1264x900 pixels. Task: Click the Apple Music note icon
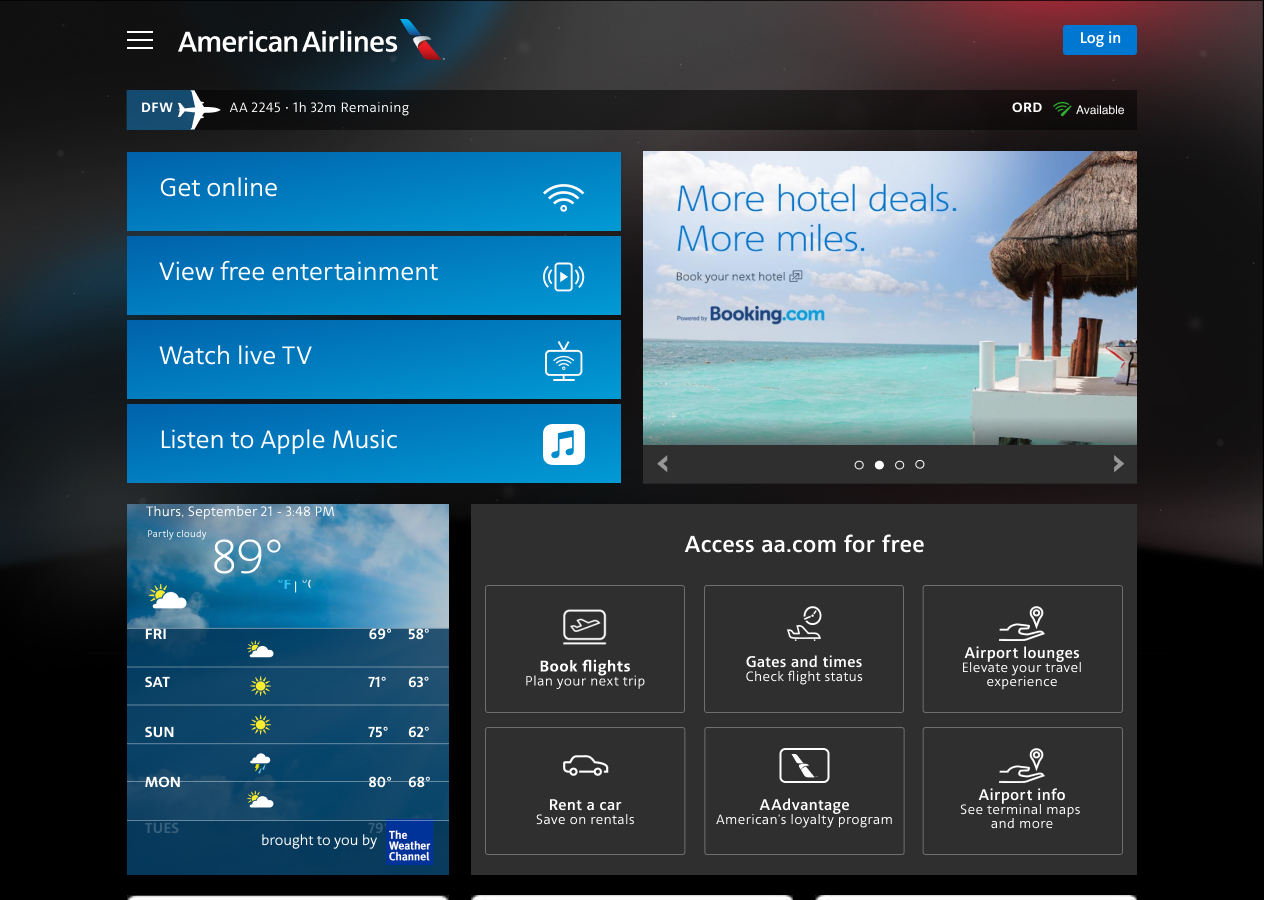(564, 444)
